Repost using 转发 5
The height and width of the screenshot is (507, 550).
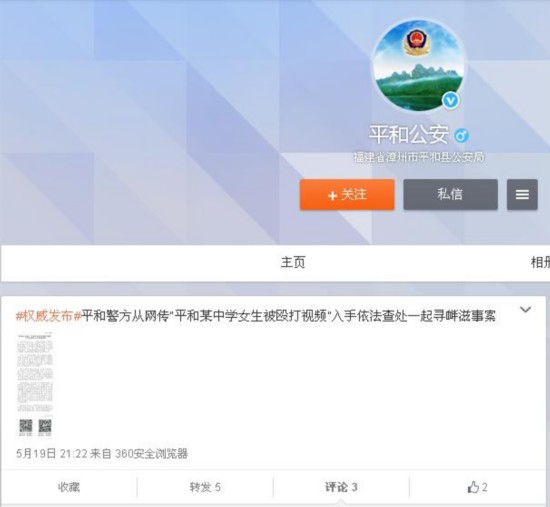coord(205,487)
